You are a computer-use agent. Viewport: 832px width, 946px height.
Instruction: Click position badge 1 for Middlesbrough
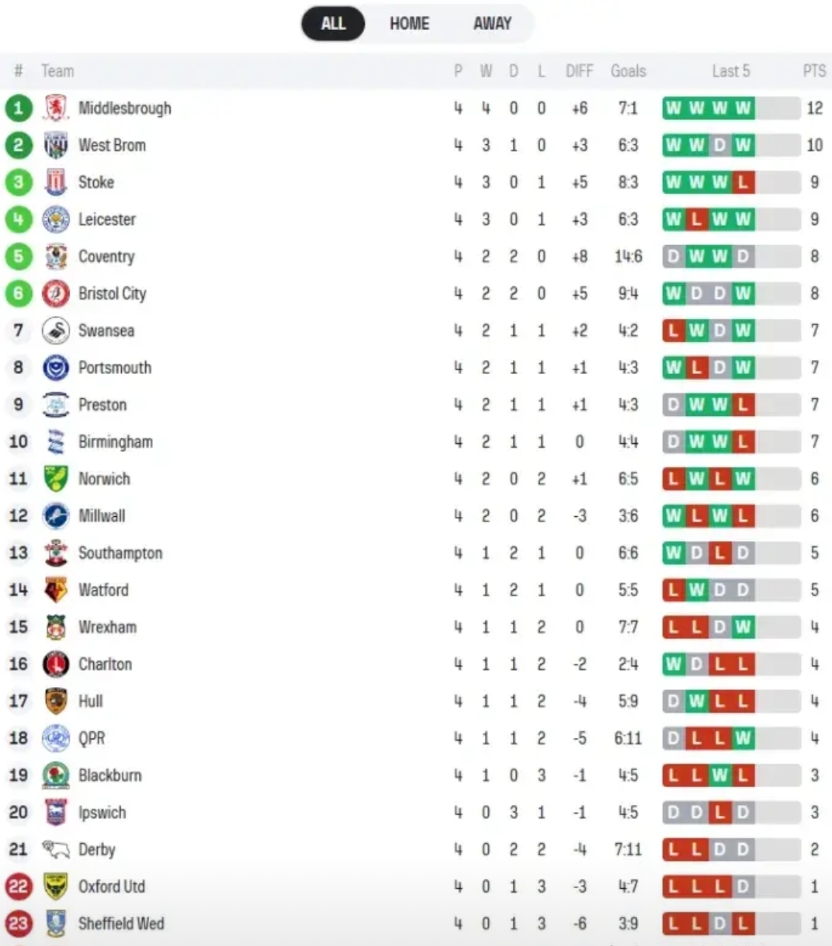point(18,108)
